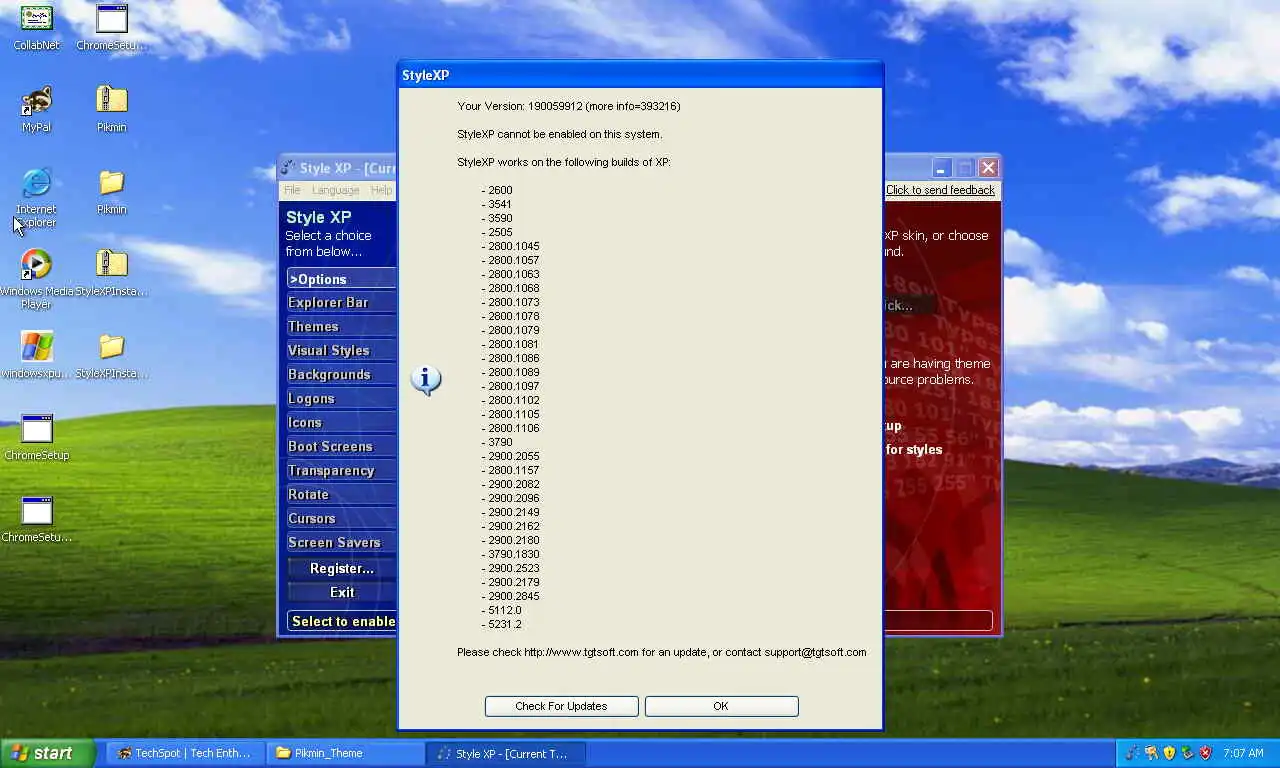The width and height of the screenshot is (1280, 768).
Task: Click the 'Your Version: 190059912' text
Action: click(520, 106)
